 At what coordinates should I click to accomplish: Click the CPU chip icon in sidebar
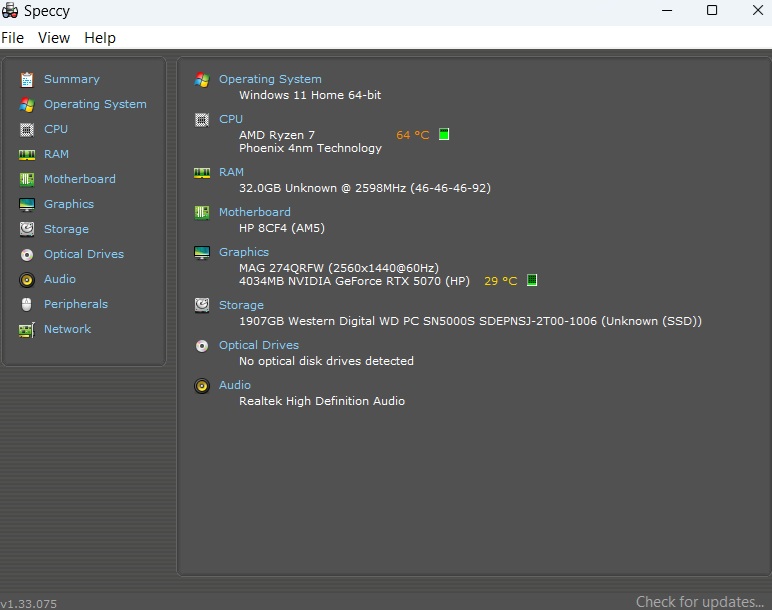[x=27, y=129]
